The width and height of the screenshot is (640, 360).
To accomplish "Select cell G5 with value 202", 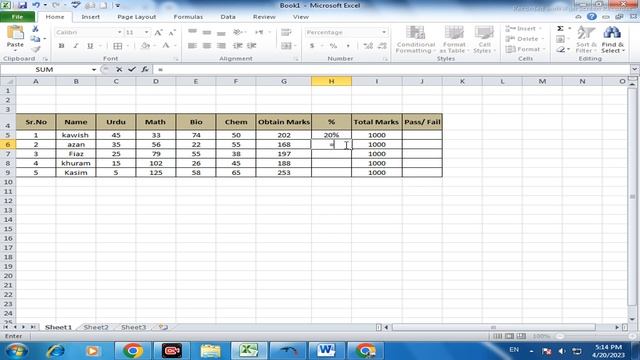I will [x=284, y=135].
